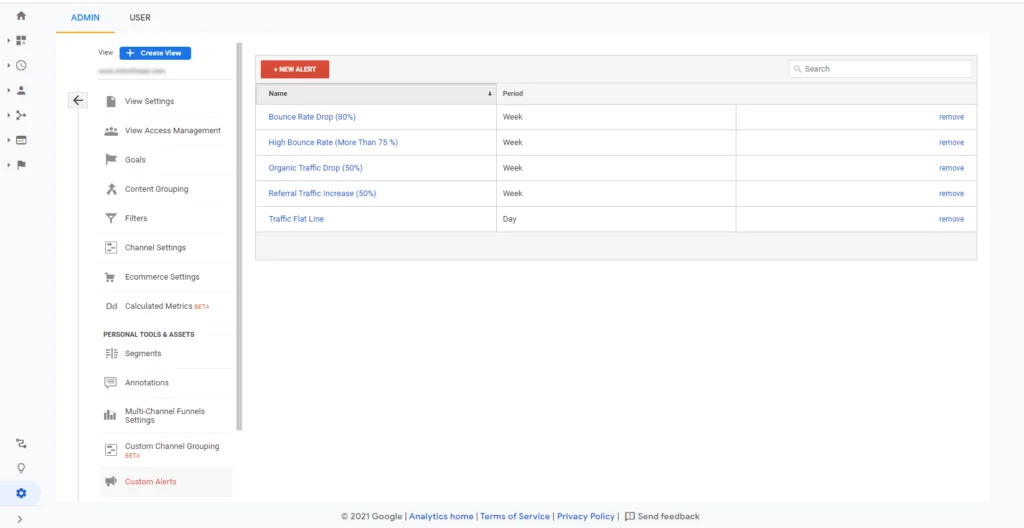The height and width of the screenshot is (528, 1024).
Task: Click the Create View button
Action: [x=155, y=53]
